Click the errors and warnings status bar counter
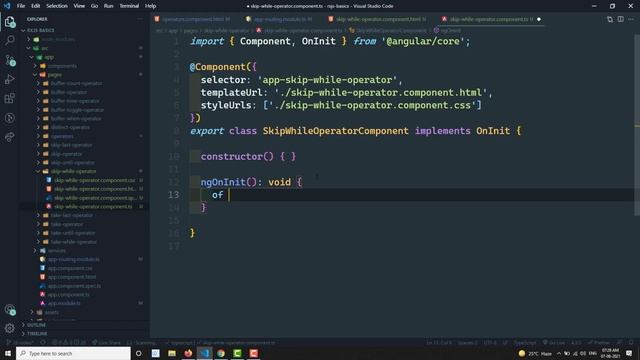640x360 pixels. [x=69, y=343]
